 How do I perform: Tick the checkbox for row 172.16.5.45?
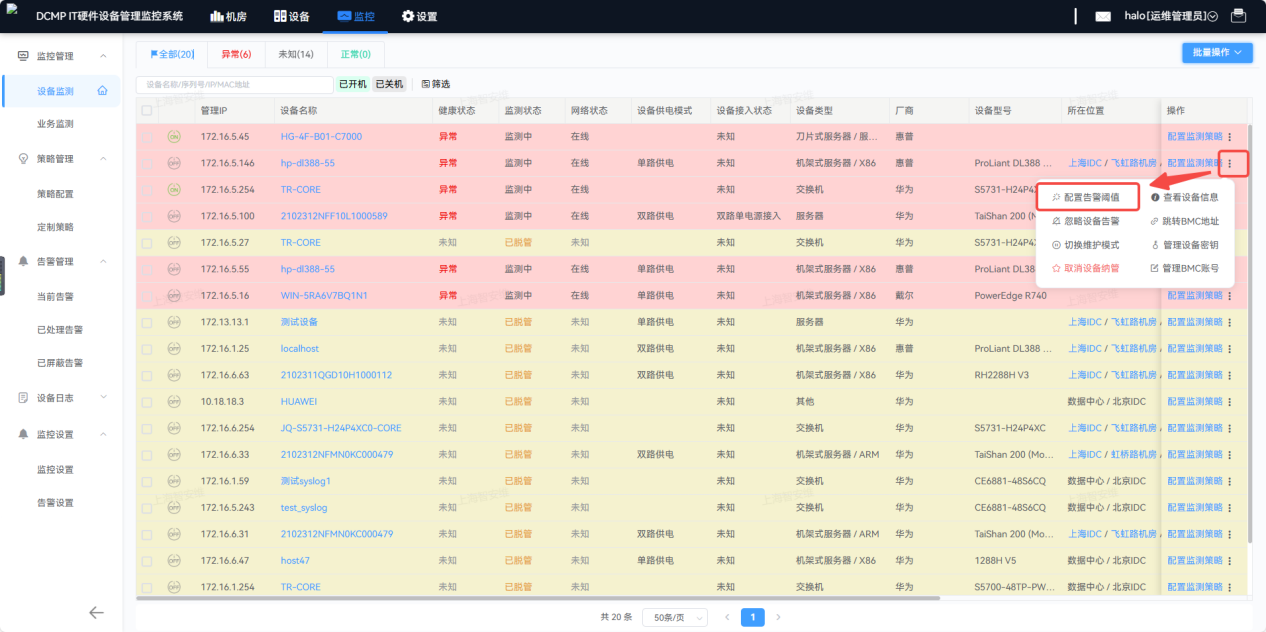[147, 137]
